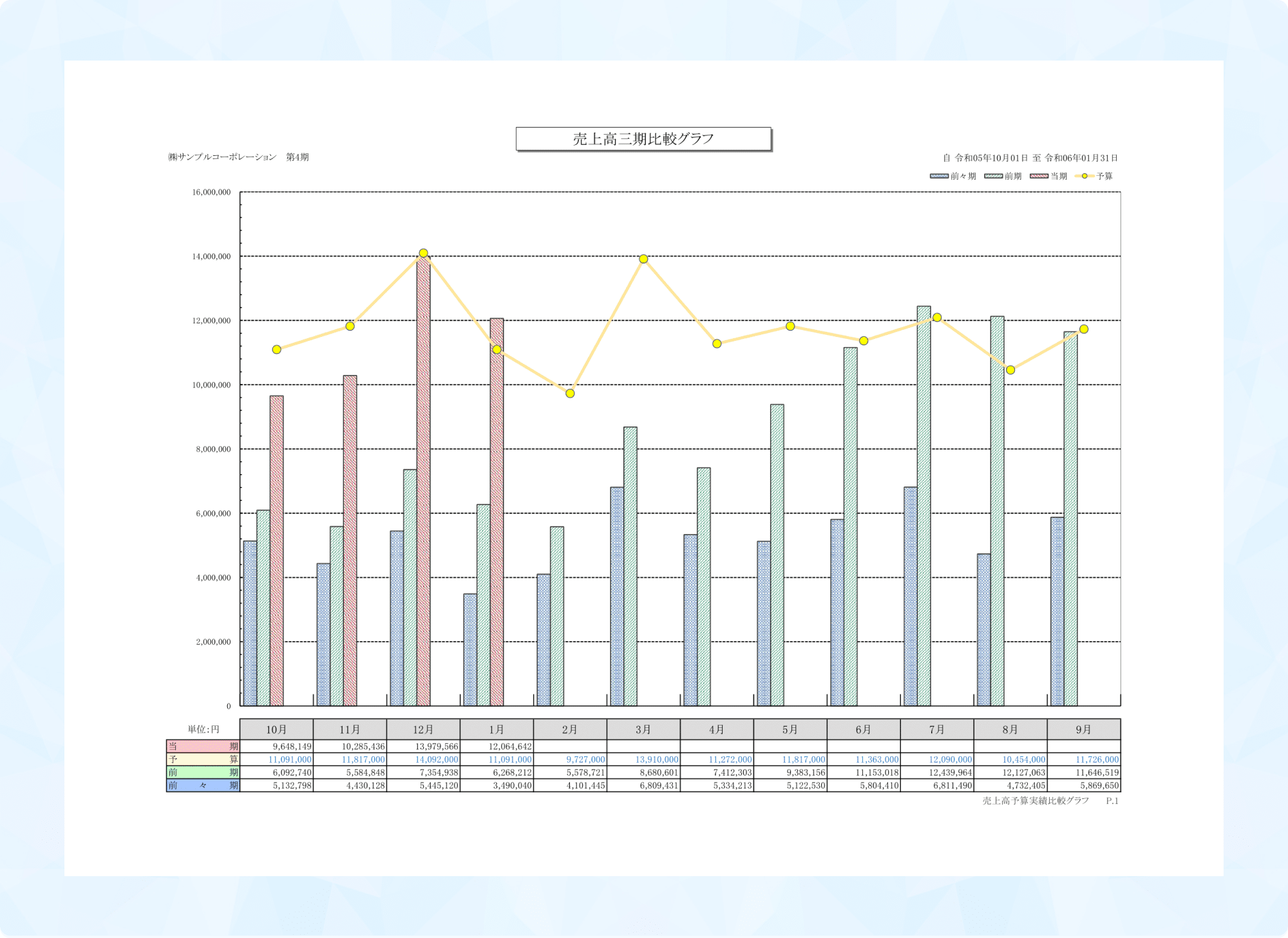Click the green 前期 bar for 7月
1288x938 pixels.
point(923,506)
